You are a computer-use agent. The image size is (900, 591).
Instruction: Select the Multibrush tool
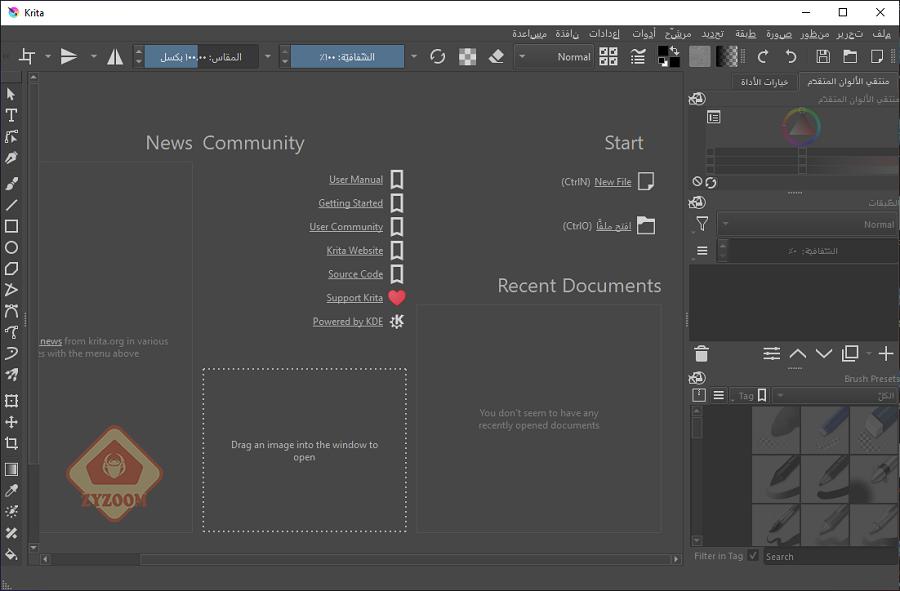pyautogui.click(x=11, y=375)
